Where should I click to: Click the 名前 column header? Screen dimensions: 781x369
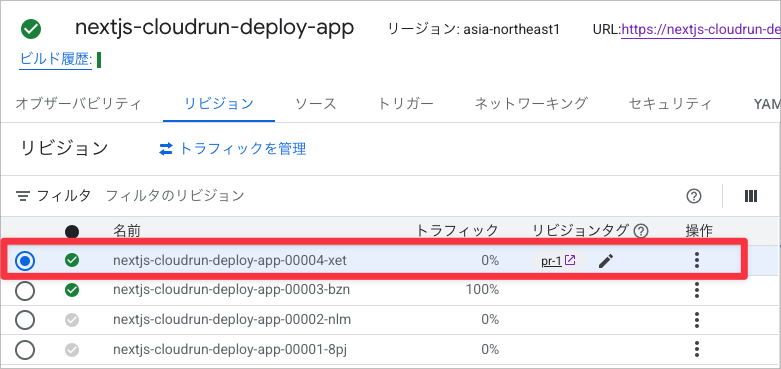[127, 231]
